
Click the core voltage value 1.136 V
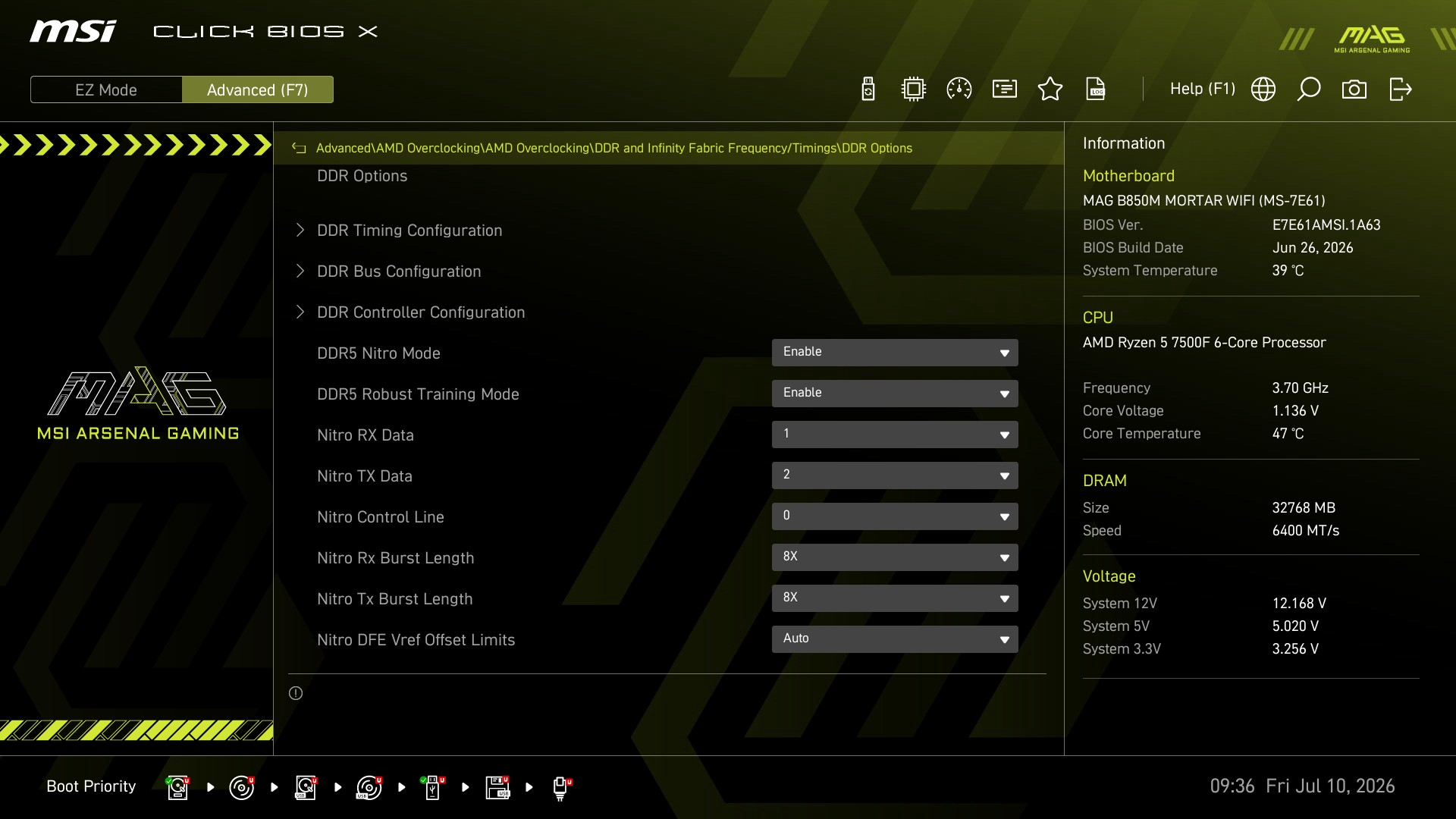pyautogui.click(x=1295, y=411)
